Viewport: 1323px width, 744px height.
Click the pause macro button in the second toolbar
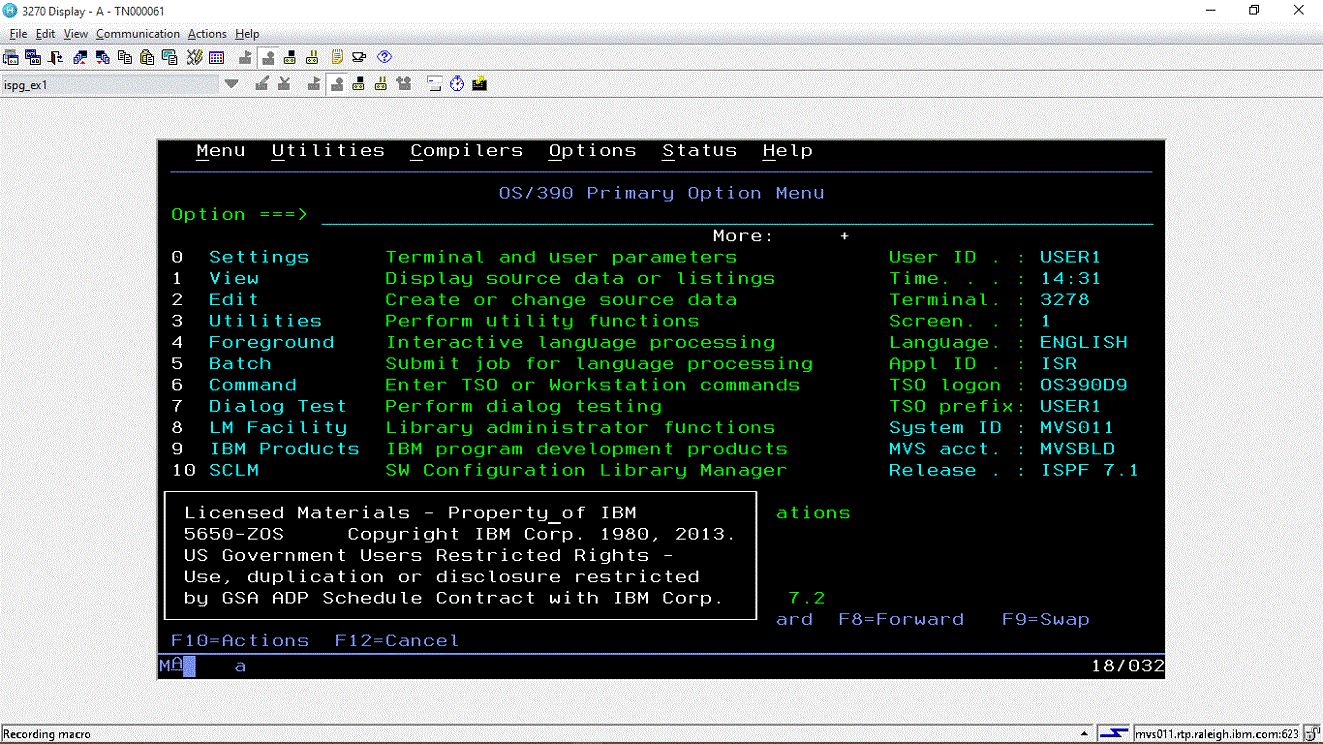(x=381, y=84)
